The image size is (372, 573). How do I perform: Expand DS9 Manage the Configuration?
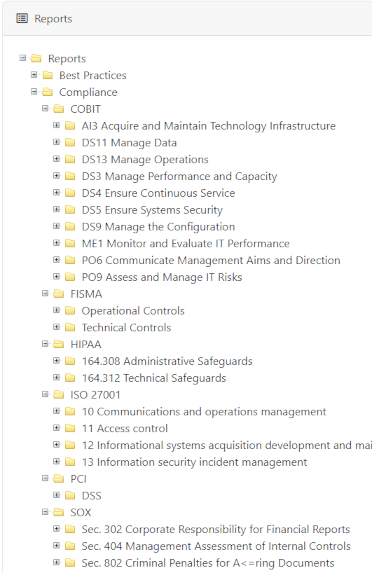pos(56,226)
